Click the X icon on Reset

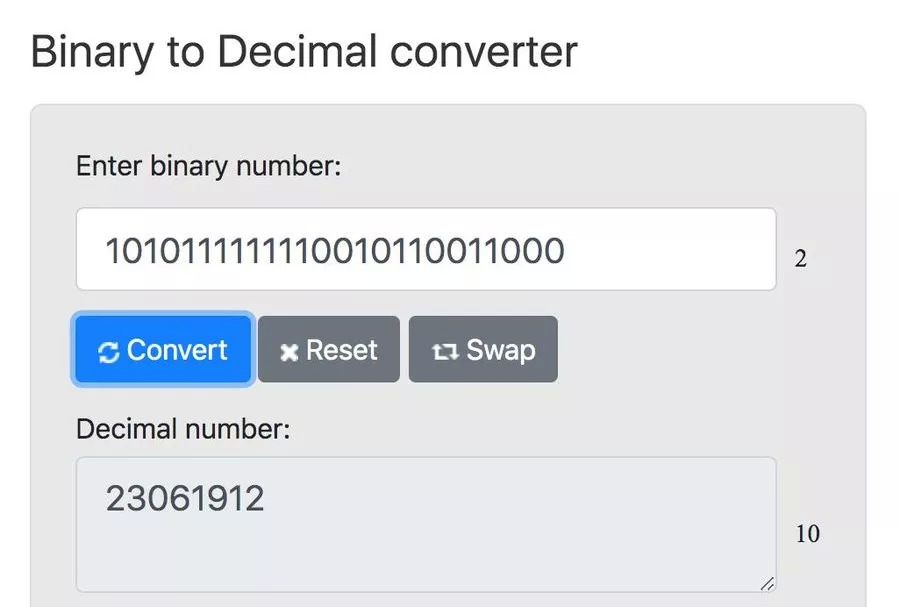(289, 352)
